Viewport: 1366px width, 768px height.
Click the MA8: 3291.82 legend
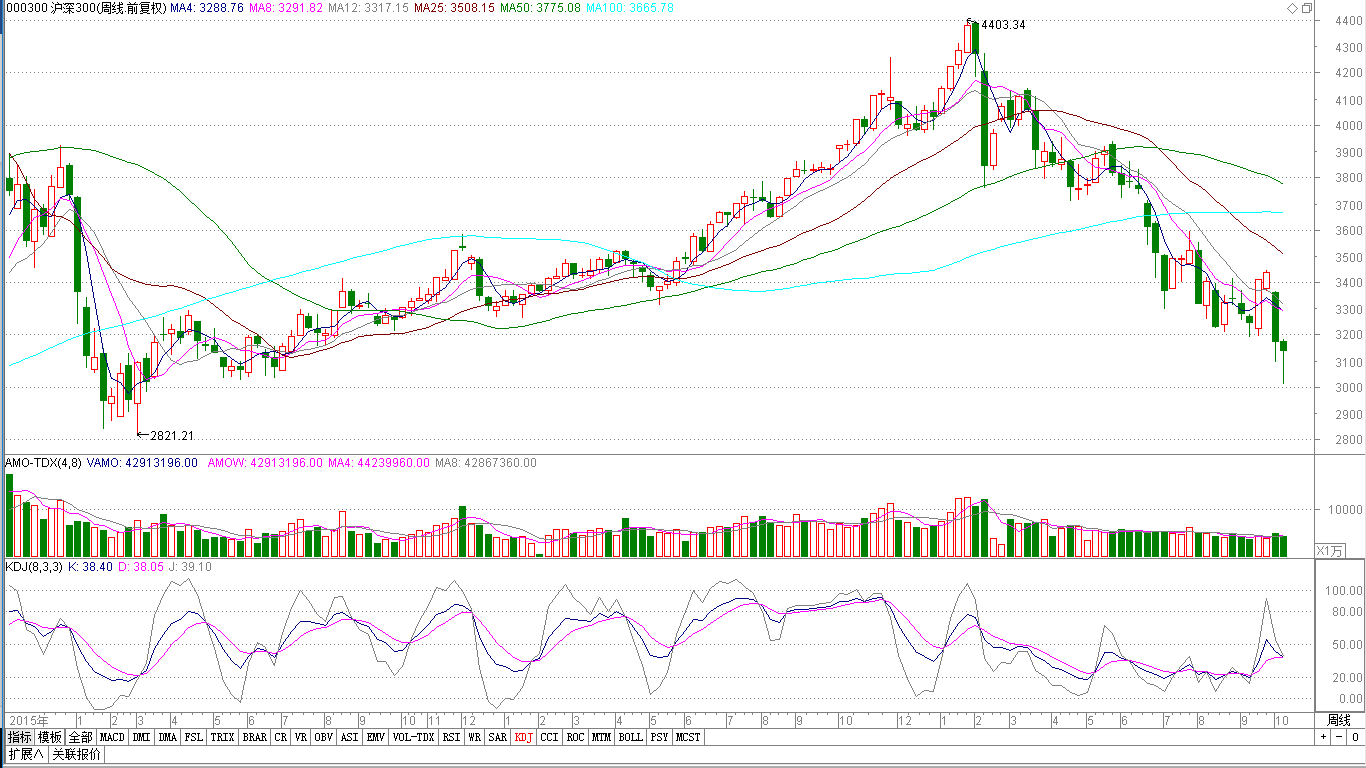[286, 8]
